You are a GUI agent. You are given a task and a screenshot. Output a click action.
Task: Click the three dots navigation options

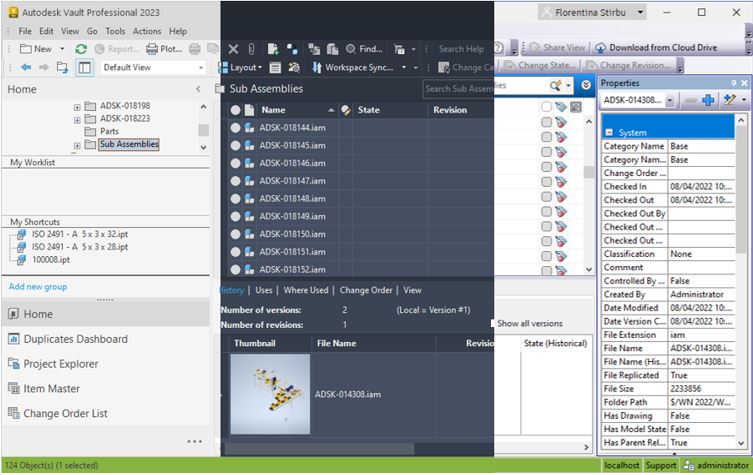pos(194,441)
